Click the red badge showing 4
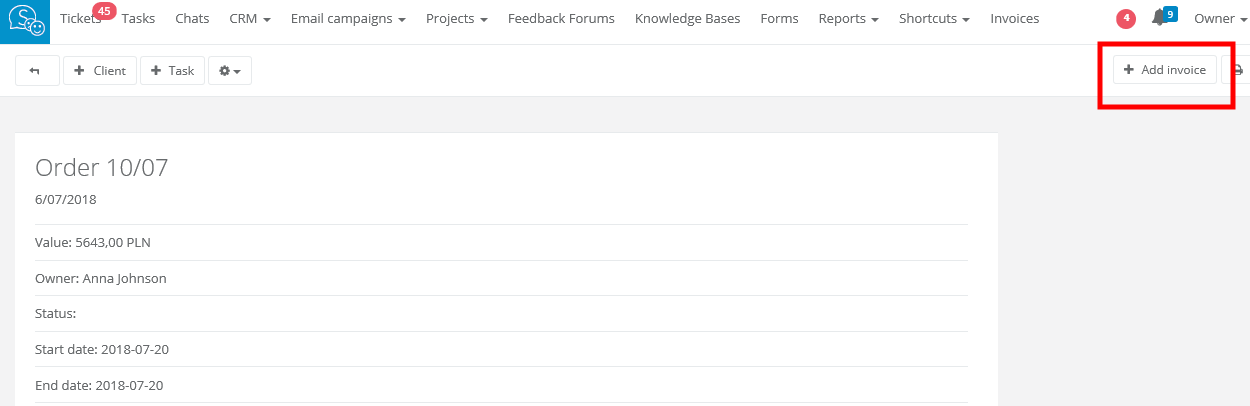1250x406 pixels. 1126,18
